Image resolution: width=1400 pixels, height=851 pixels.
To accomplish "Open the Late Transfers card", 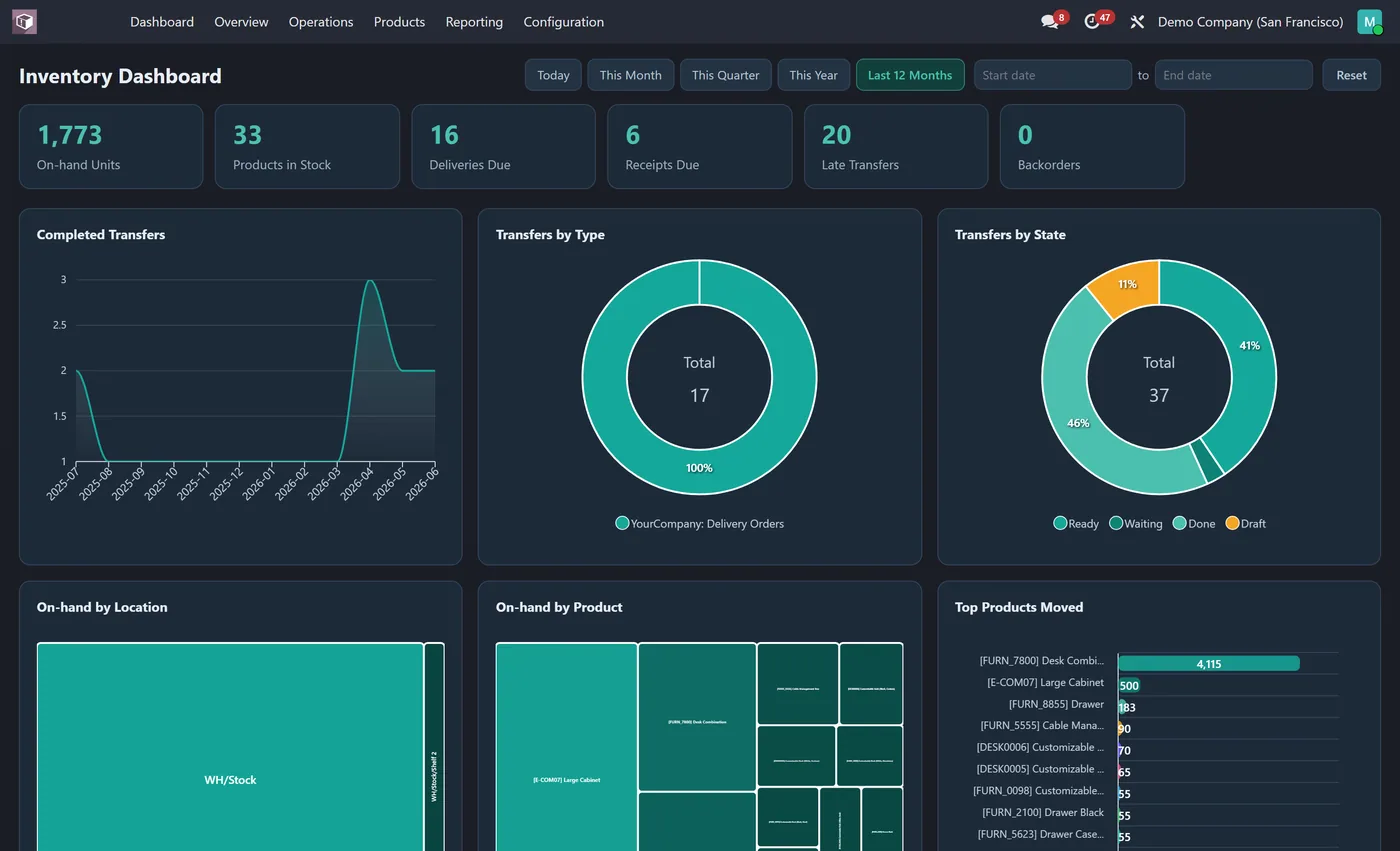I will [x=896, y=146].
